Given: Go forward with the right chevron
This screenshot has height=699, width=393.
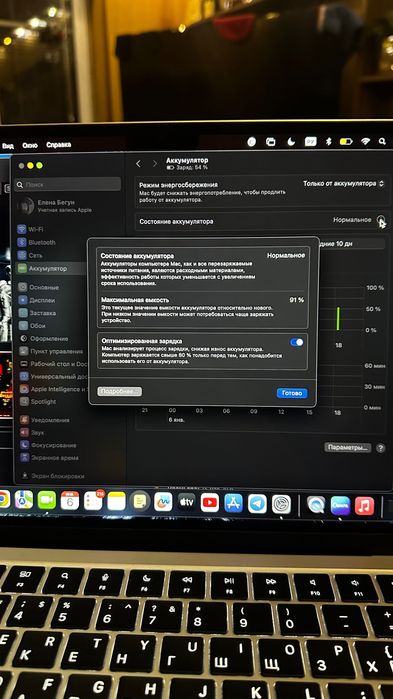Looking at the screenshot, I should pos(155,164).
